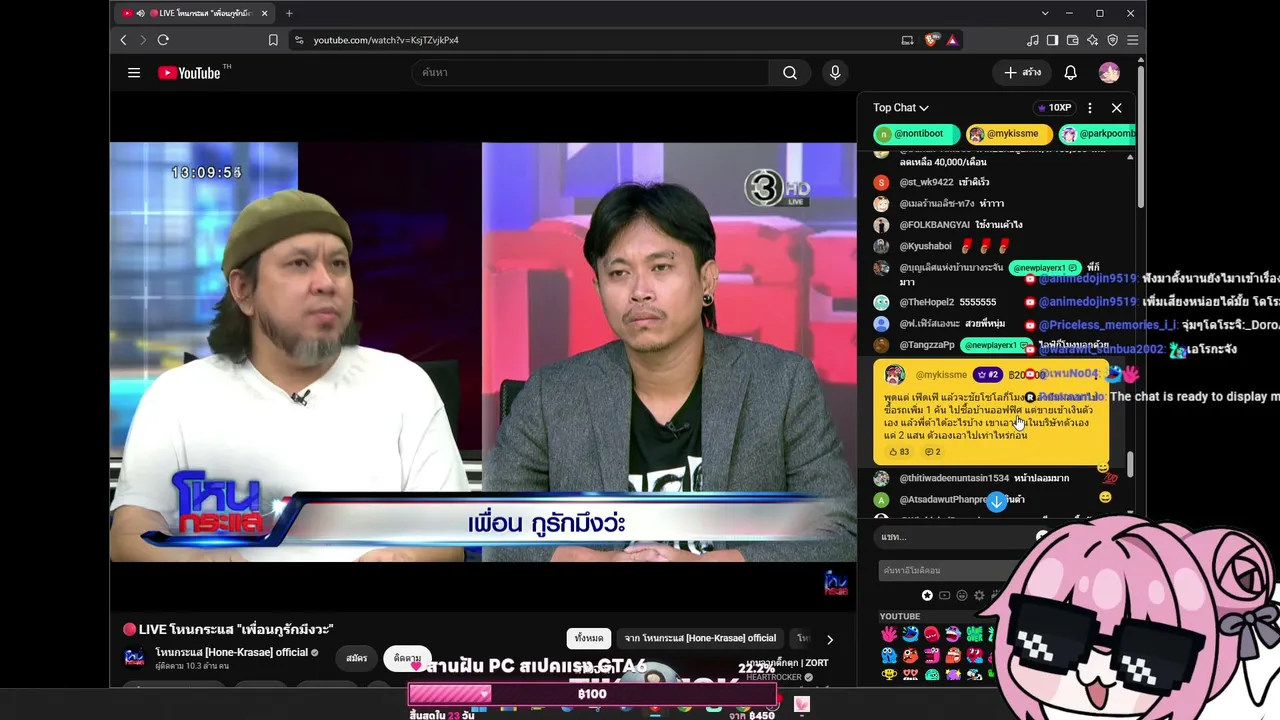Open the tab search dropdown arrow
The height and width of the screenshot is (720, 1280).
[x=1045, y=13]
